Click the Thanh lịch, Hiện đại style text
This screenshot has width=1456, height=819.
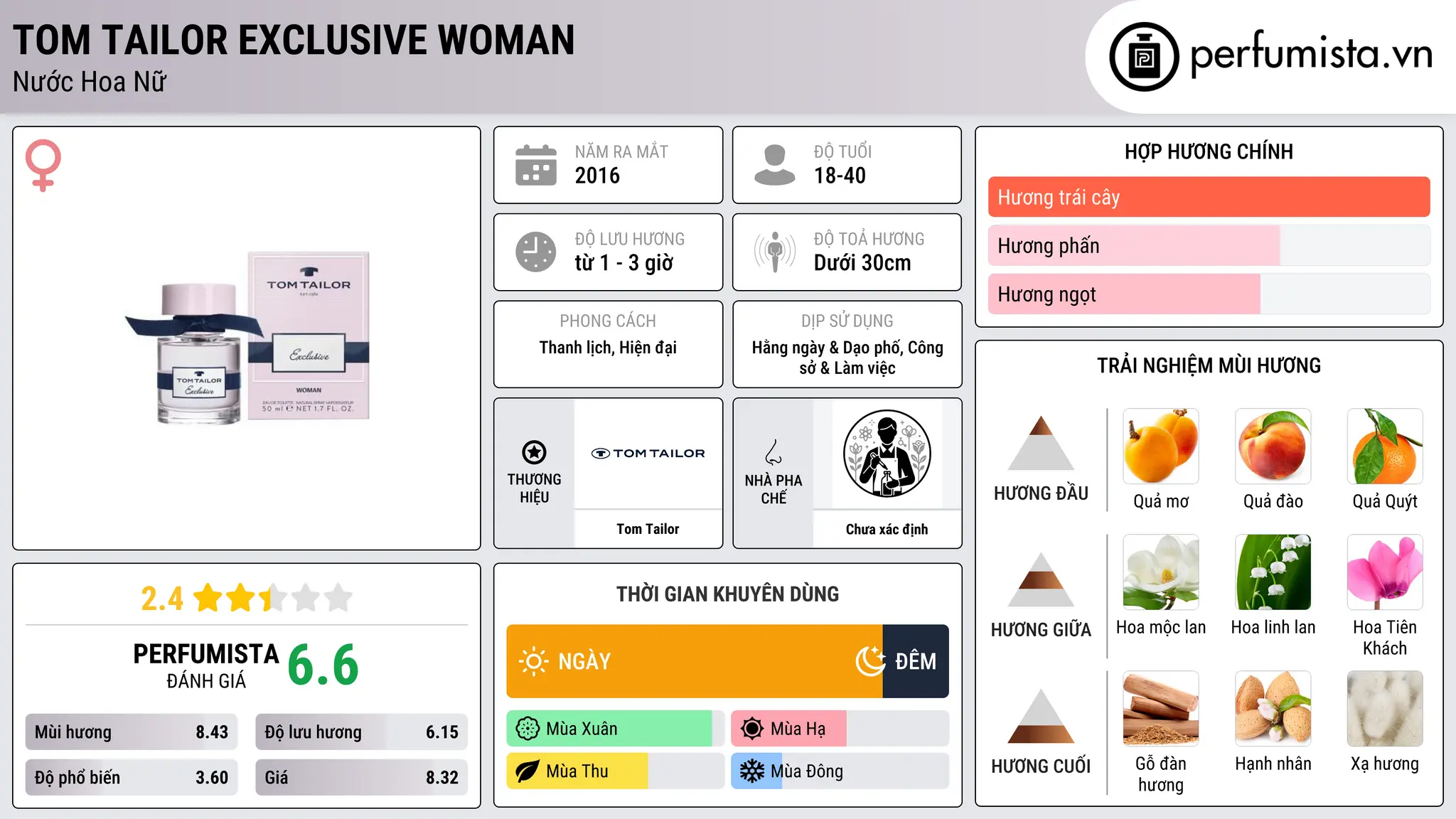click(x=608, y=348)
